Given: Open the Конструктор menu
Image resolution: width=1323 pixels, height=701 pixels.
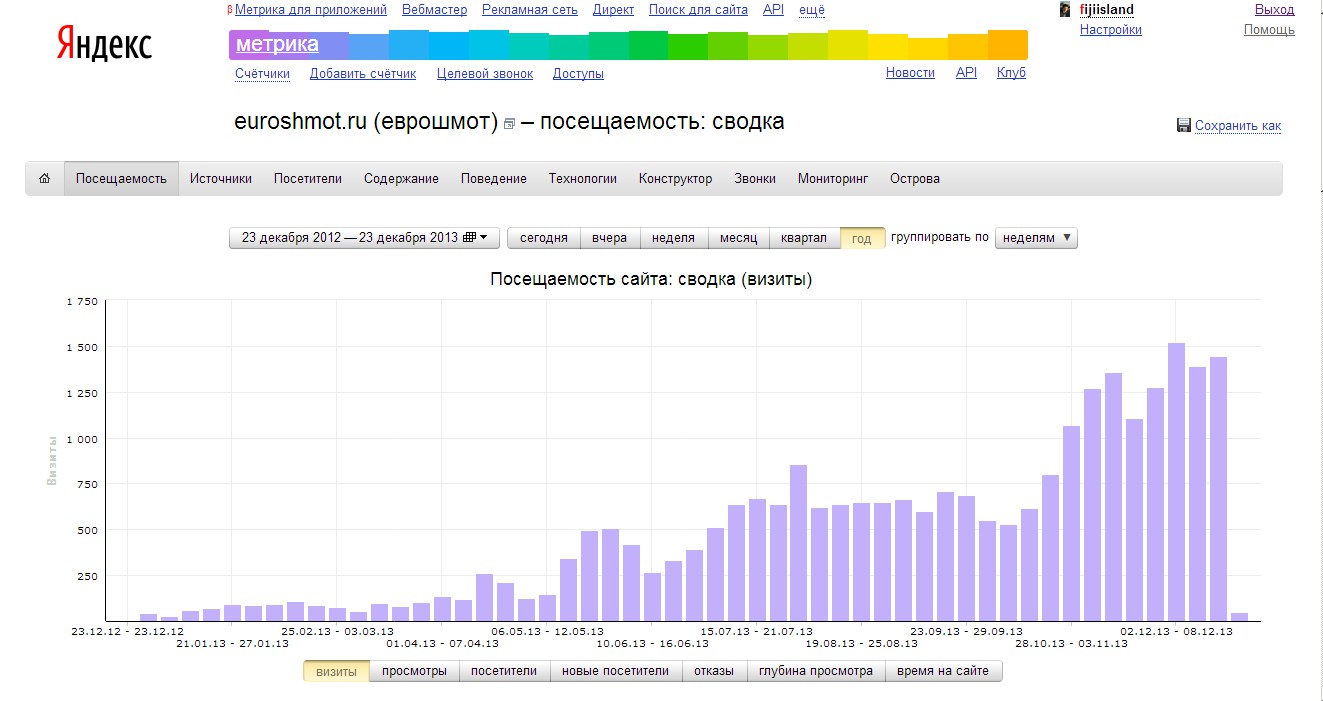Looking at the screenshot, I should tap(676, 179).
